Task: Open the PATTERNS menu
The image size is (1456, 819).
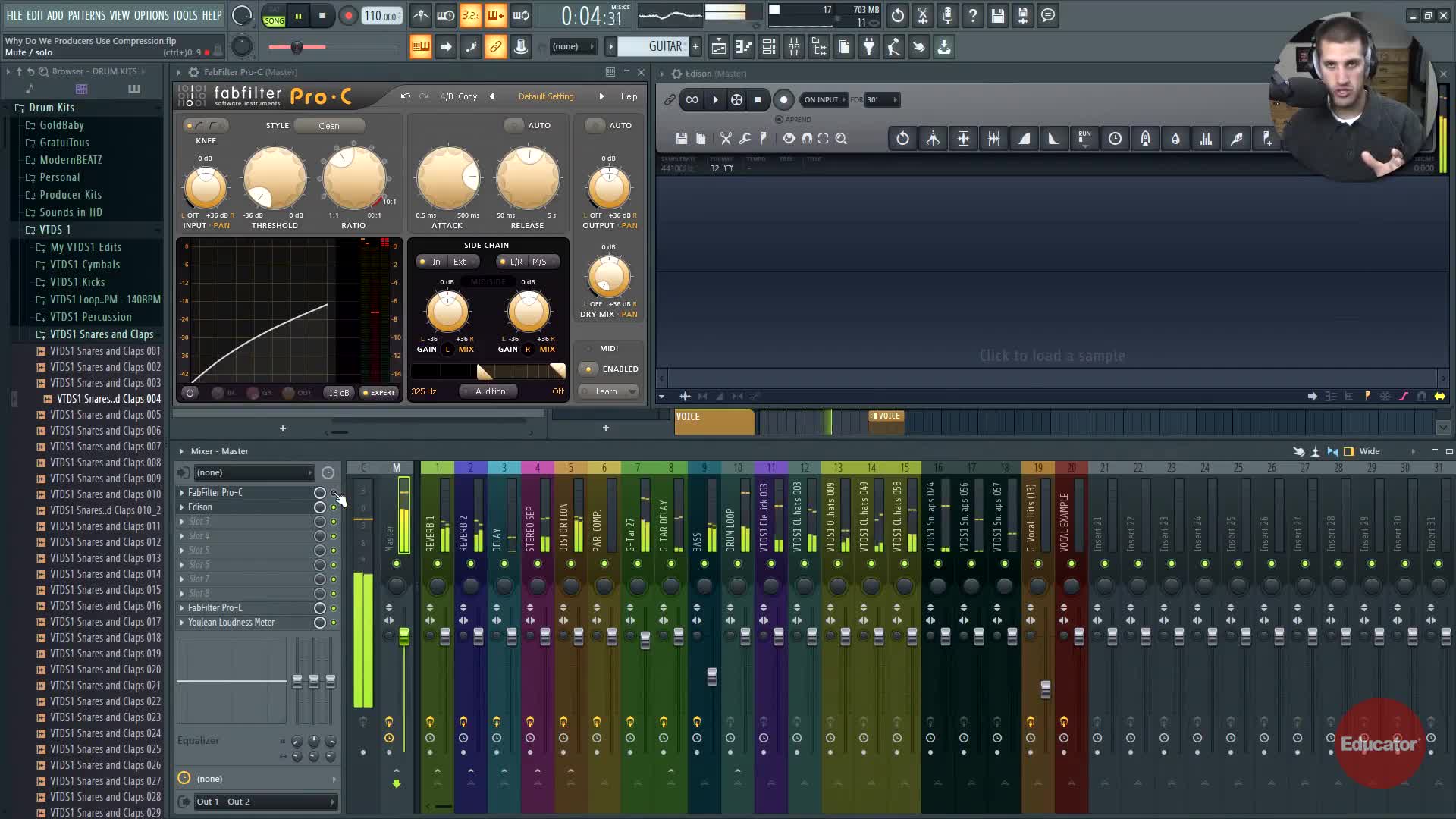Action: (86, 15)
